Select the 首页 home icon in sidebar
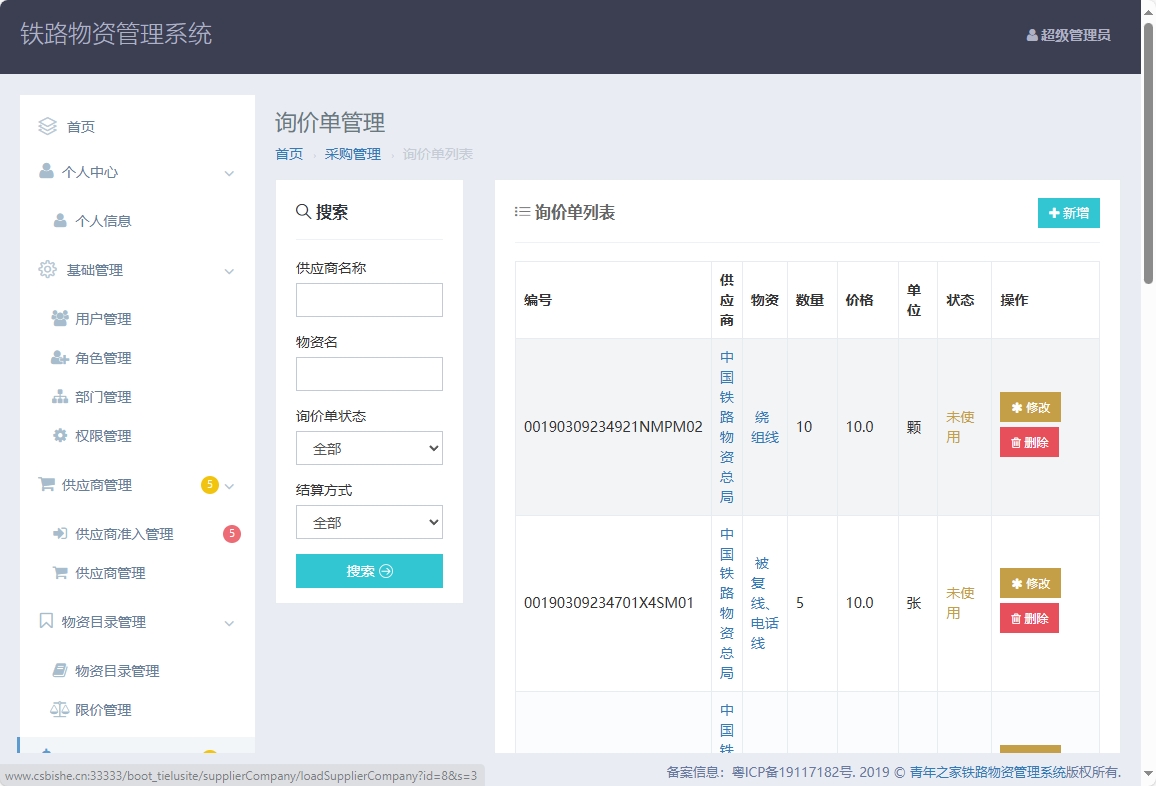The height and width of the screenshot is (786, 1156). [x=47, y=126]
